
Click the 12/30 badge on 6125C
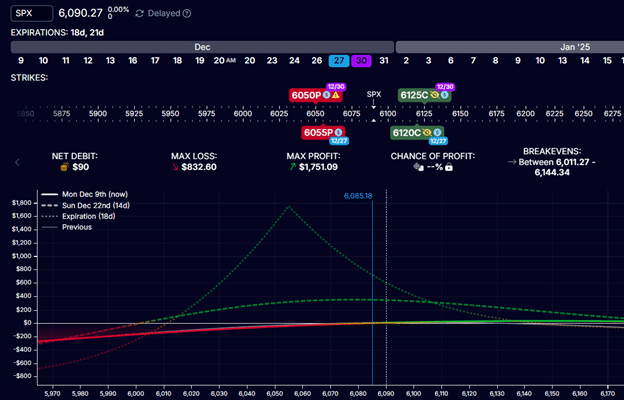(x=446, y=87)
